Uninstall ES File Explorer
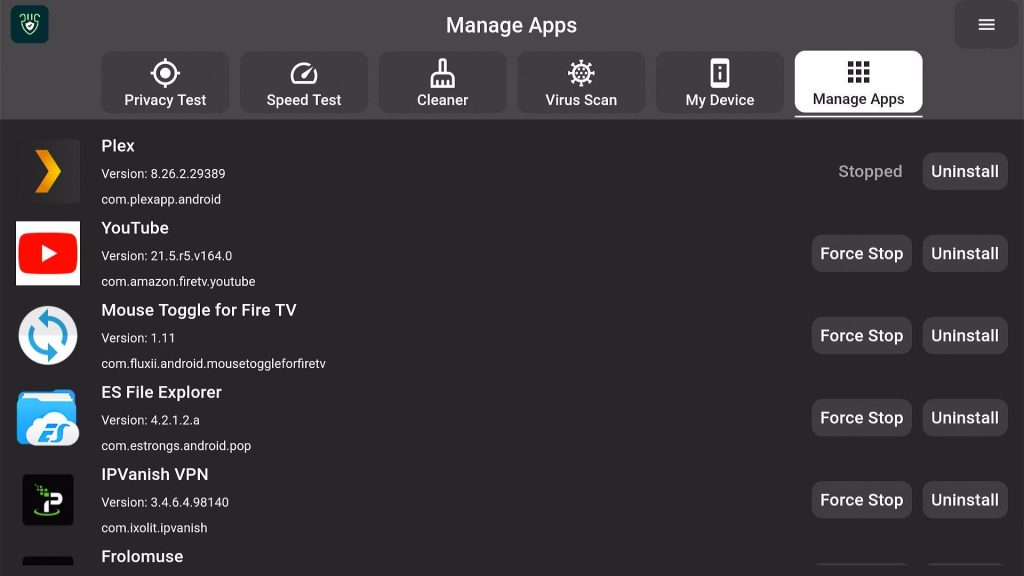 pyautogui.click(x=965, y=417)
